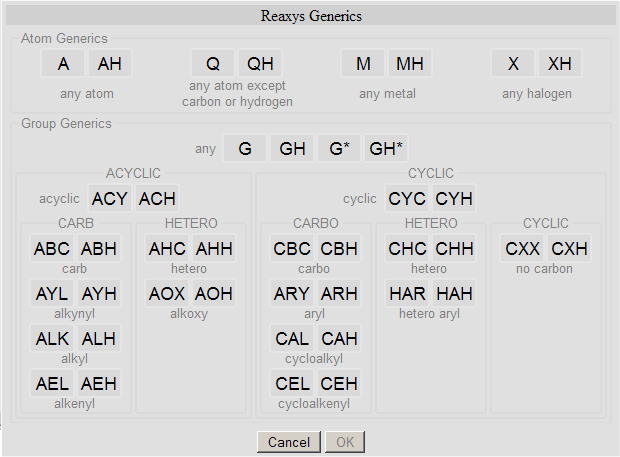Image resolution: width=620 pixels, height=457 pixels.
Task: Pick the CEH cycloalkenyl generic button
Action: [339, 384]
